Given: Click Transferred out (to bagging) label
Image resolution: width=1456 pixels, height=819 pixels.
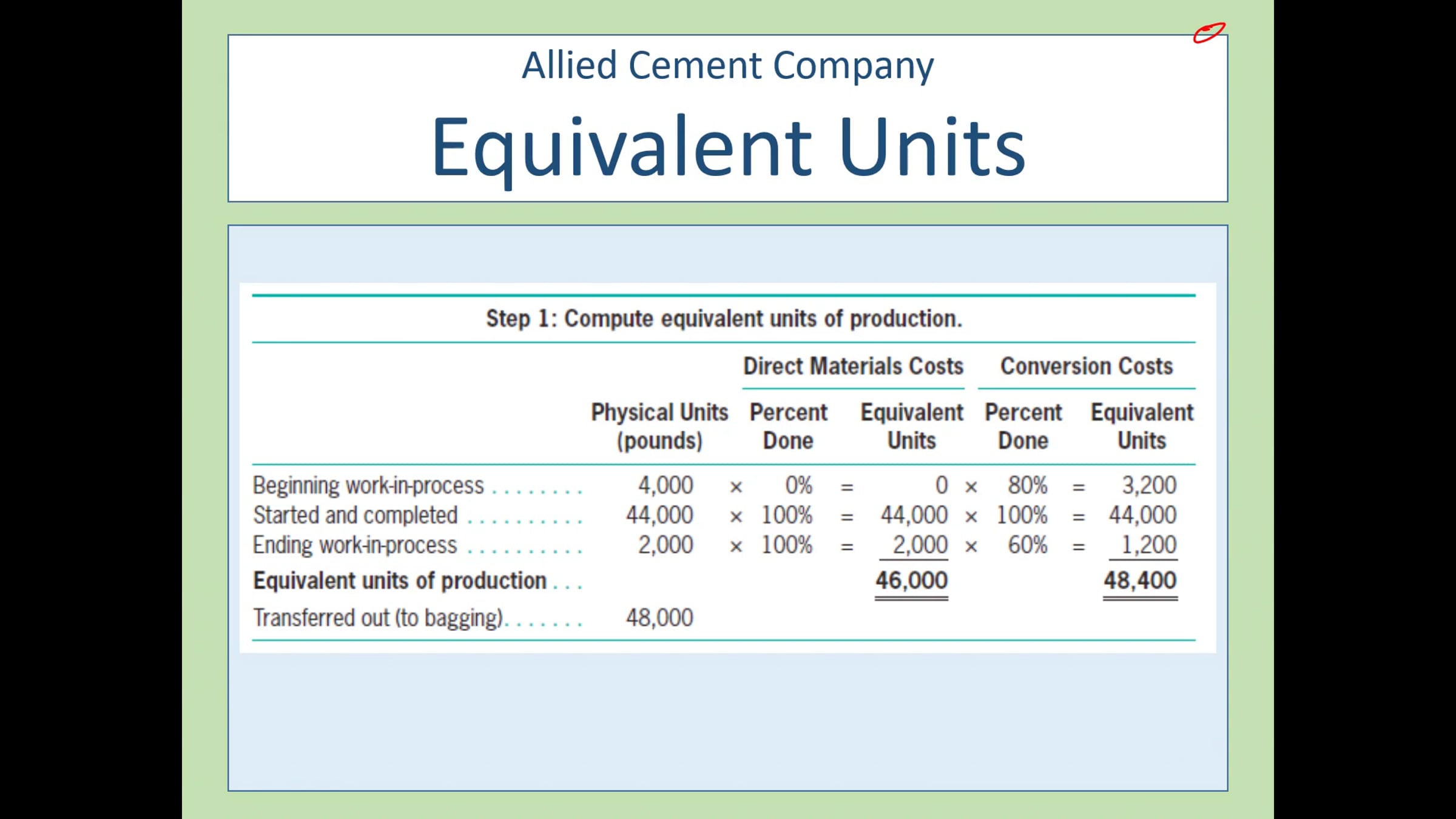Looking at the screenshot, I should click(x=378, y=618).
